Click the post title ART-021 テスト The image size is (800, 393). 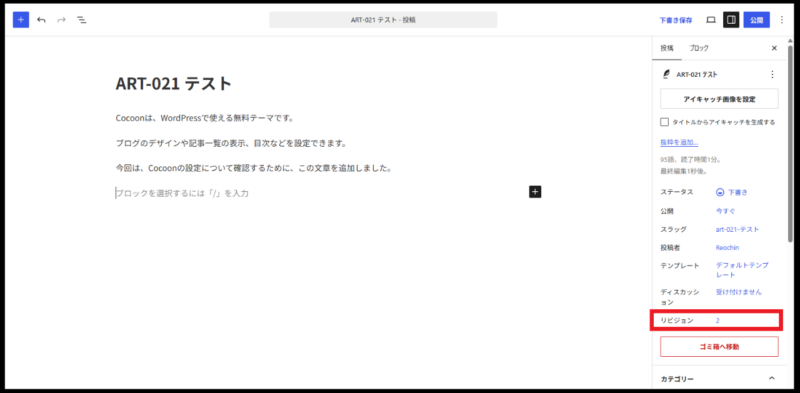pyautogui.click(x=174, y=83)
